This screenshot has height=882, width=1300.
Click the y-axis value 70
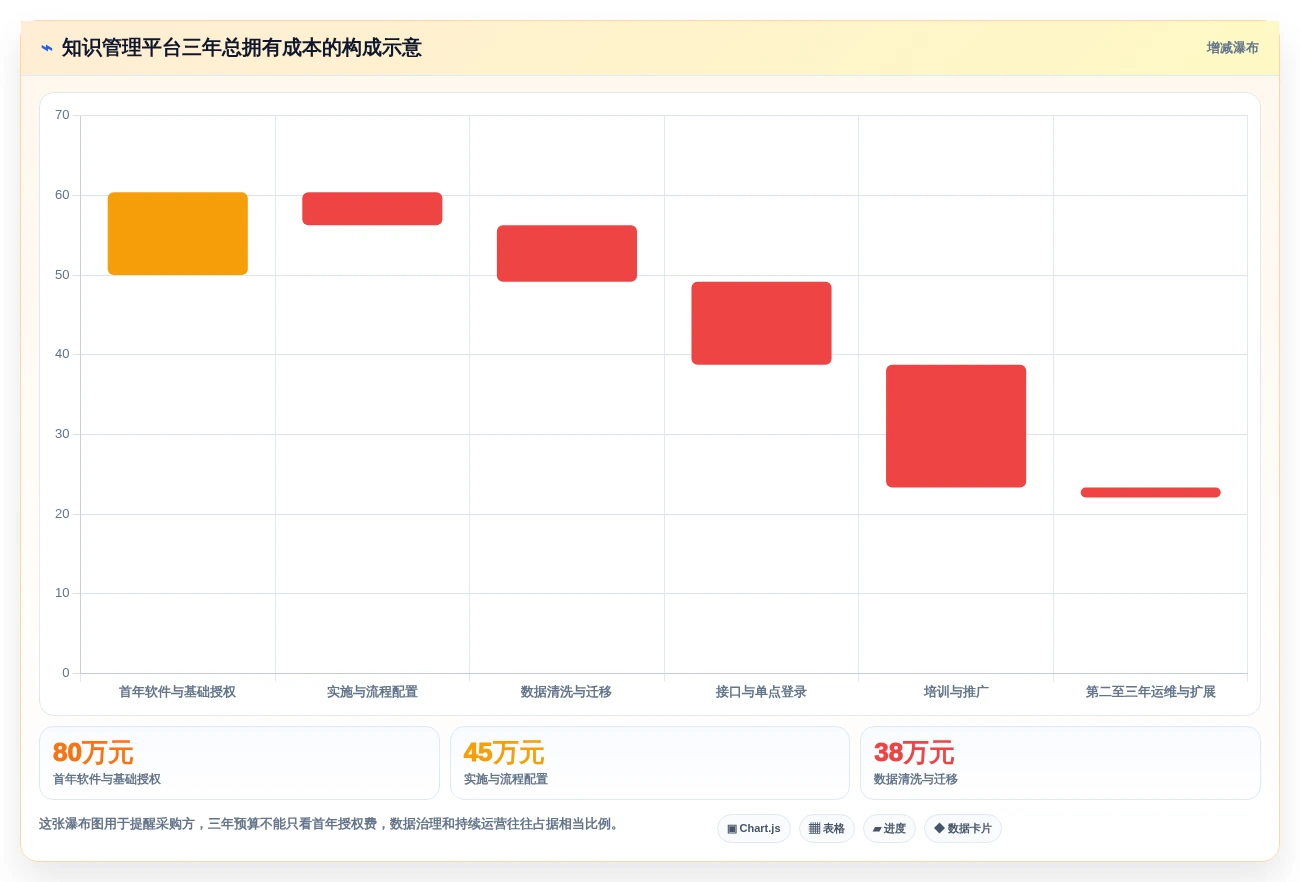(62, 115)
